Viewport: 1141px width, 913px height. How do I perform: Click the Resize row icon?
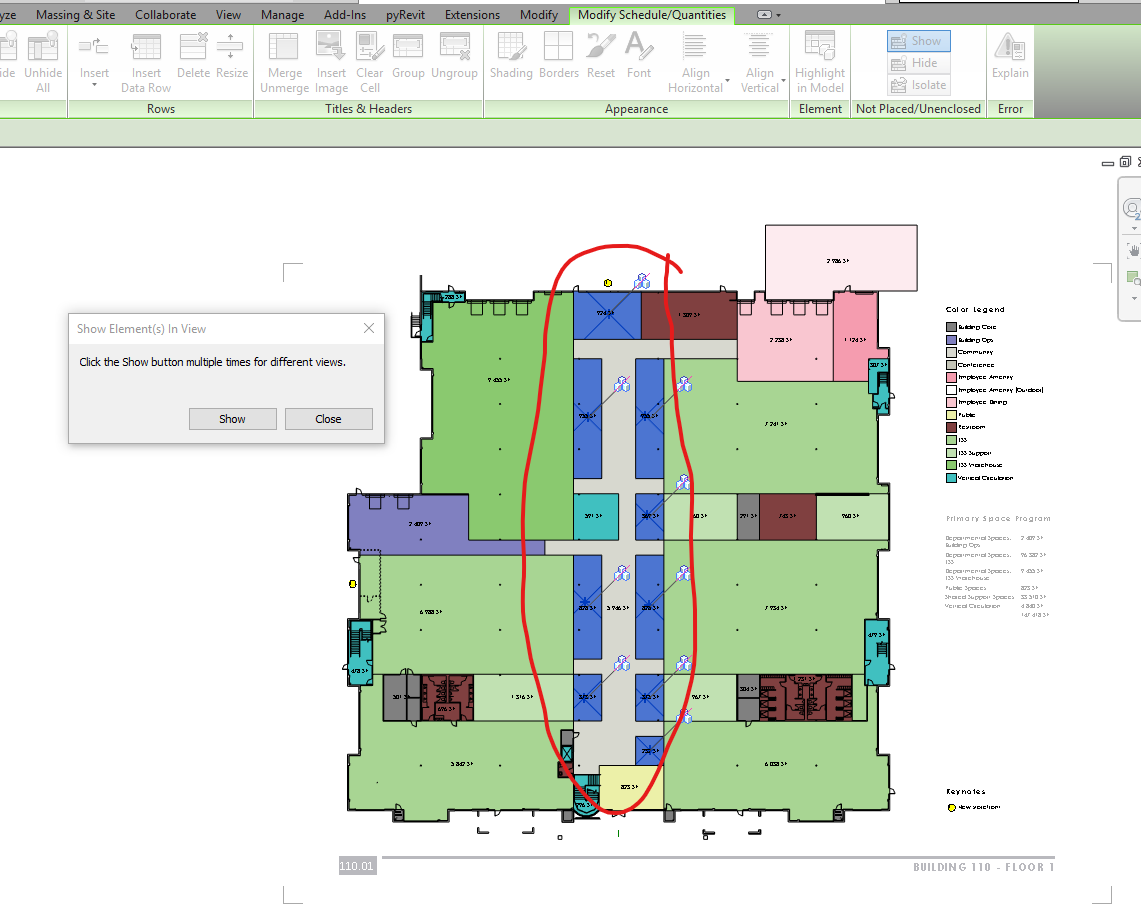pos(231,47)
